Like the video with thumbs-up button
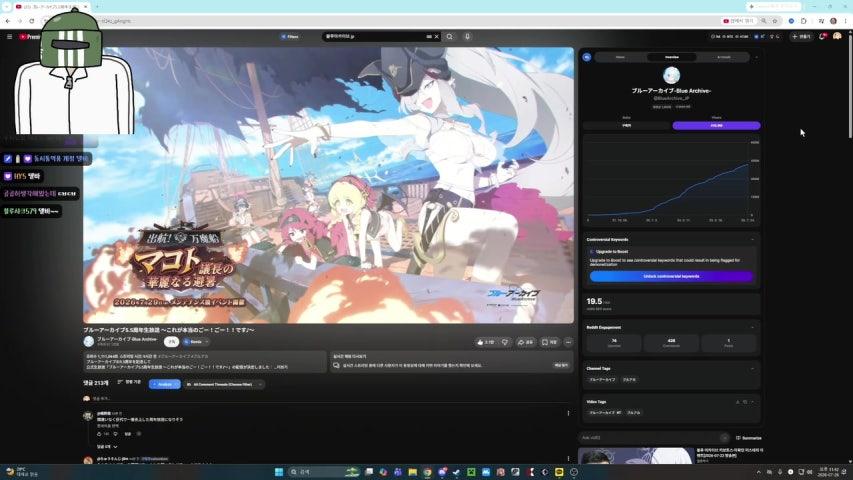Viewport: 853px width, 480px height. click(485, 342)
